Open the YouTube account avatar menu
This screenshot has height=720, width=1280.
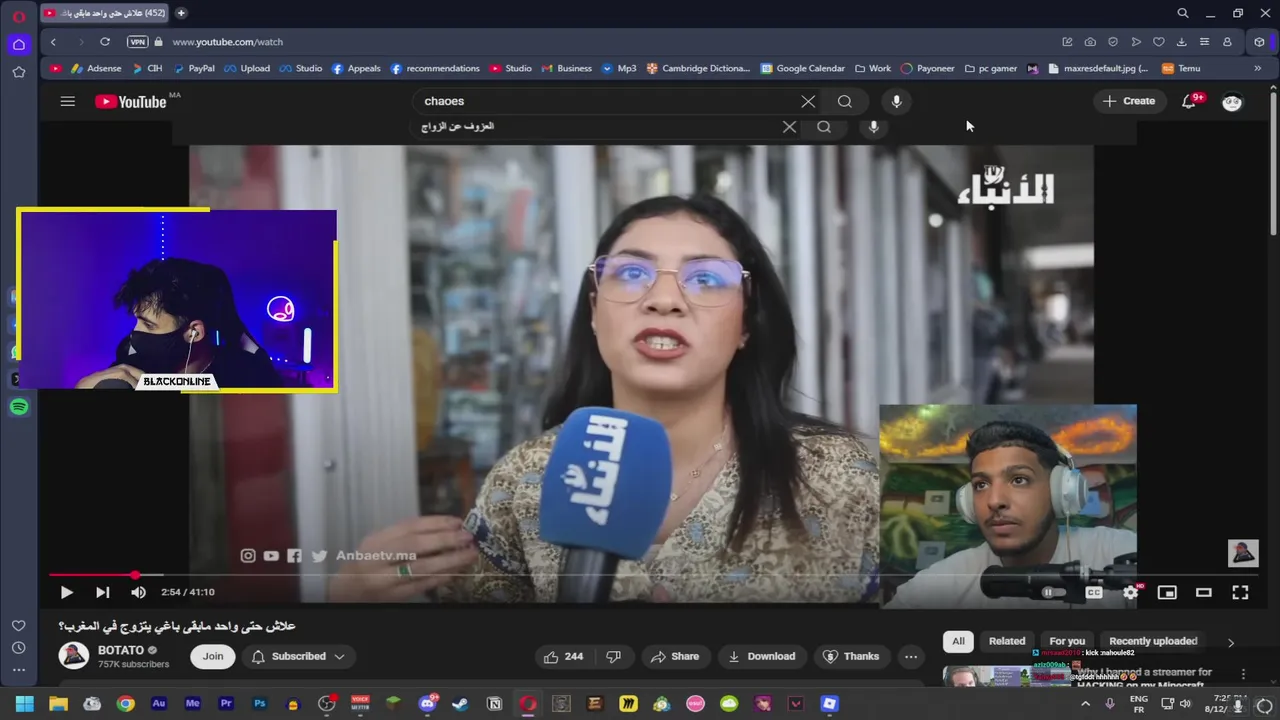1232,101
